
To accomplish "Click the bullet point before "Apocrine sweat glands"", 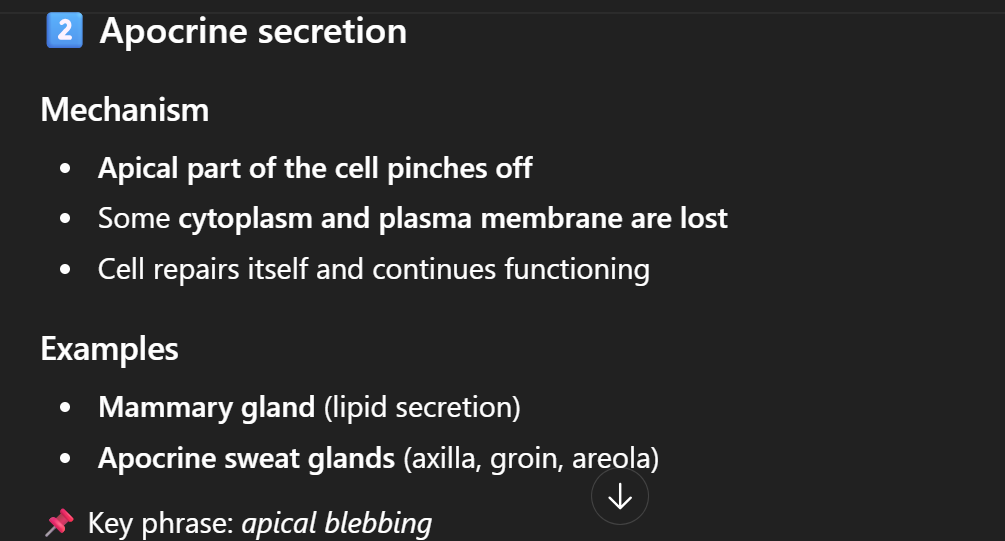I will pos(66,459).
